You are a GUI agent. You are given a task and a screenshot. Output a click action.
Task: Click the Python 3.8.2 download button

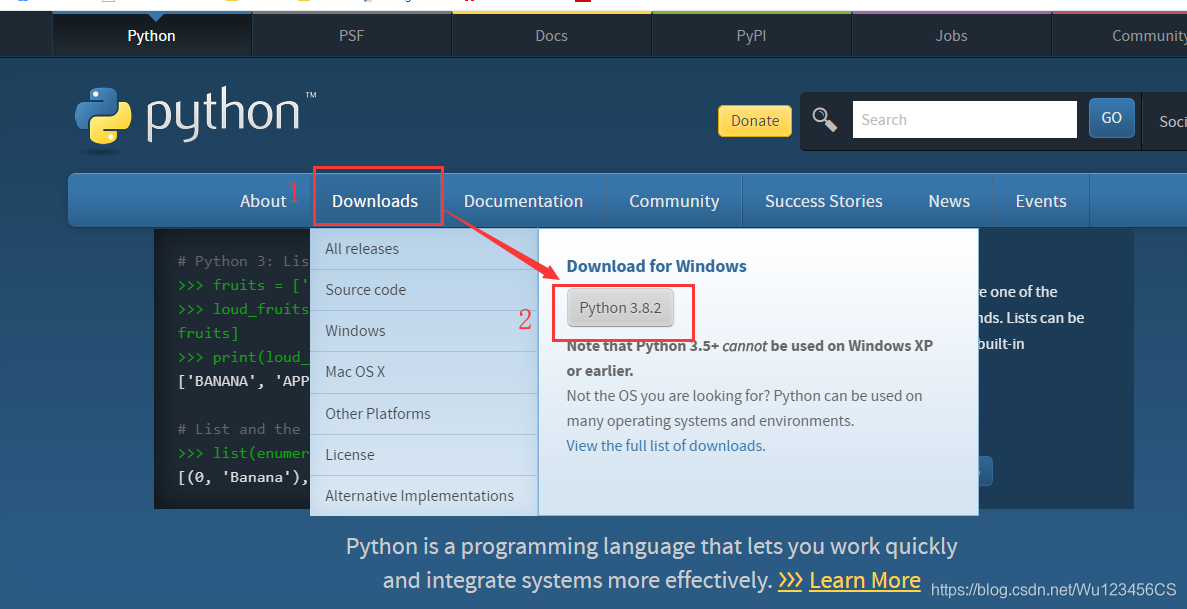click(620, 308)
